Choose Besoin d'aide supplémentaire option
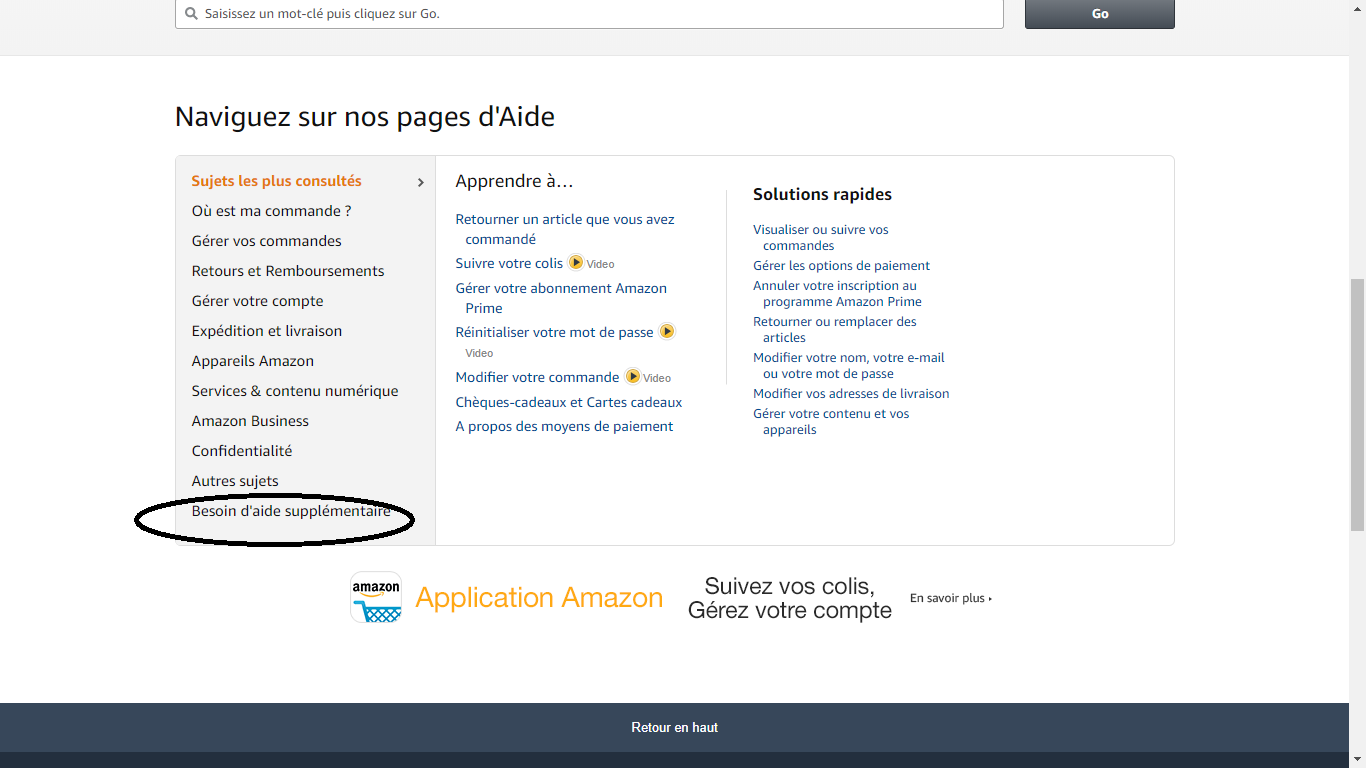Viewport: 1366px width, 768px height. pyautogui.click(x=291, y=511)
